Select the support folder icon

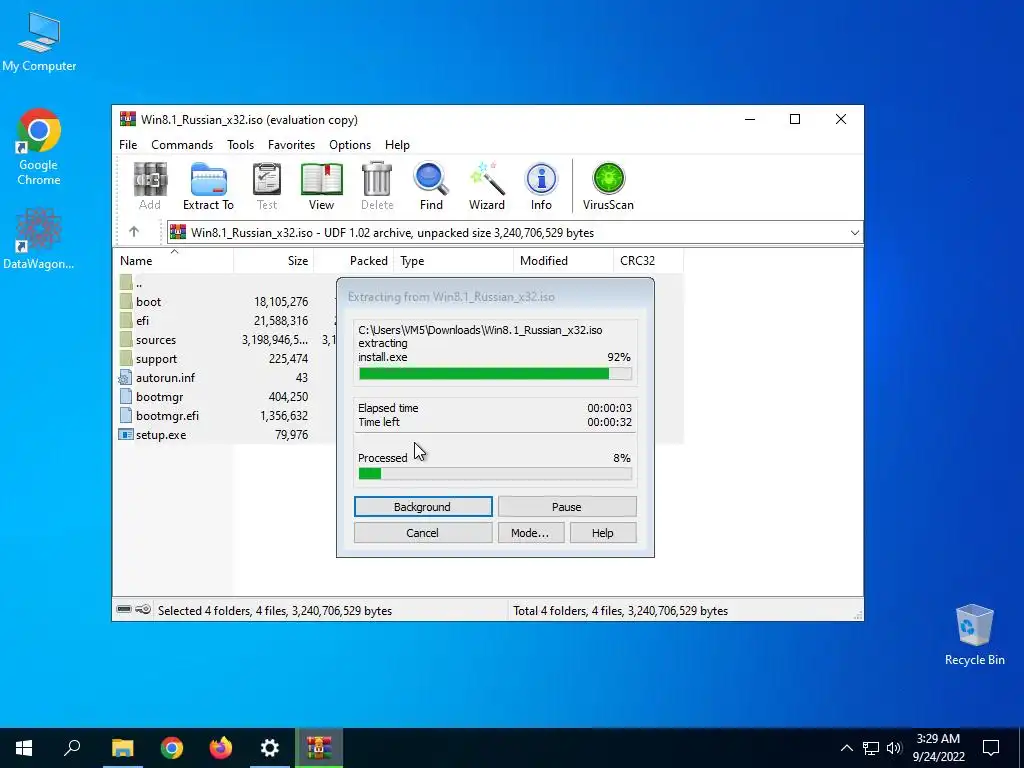coord(126,359)
